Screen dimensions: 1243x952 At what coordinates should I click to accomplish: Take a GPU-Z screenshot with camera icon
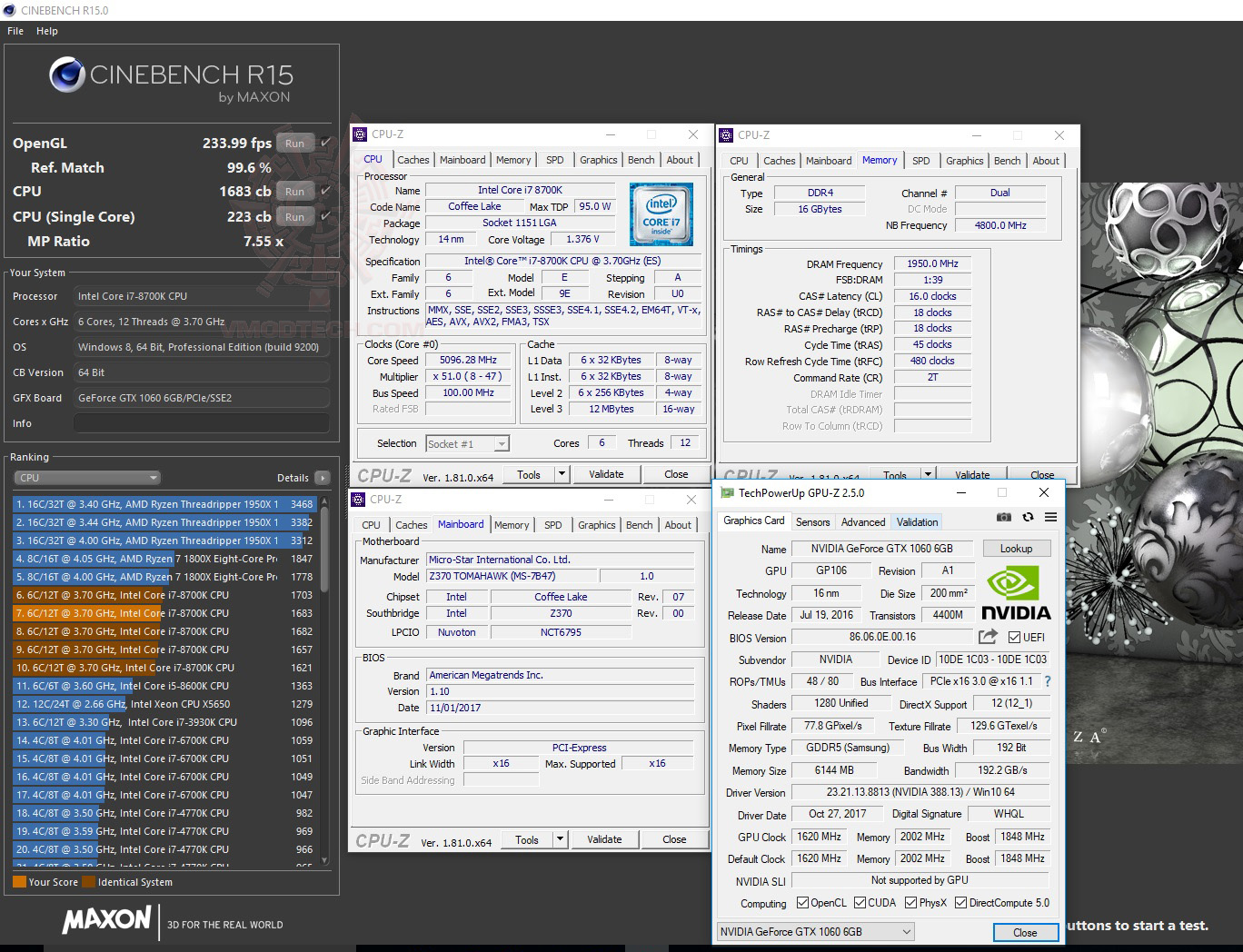coord(1003,517)
